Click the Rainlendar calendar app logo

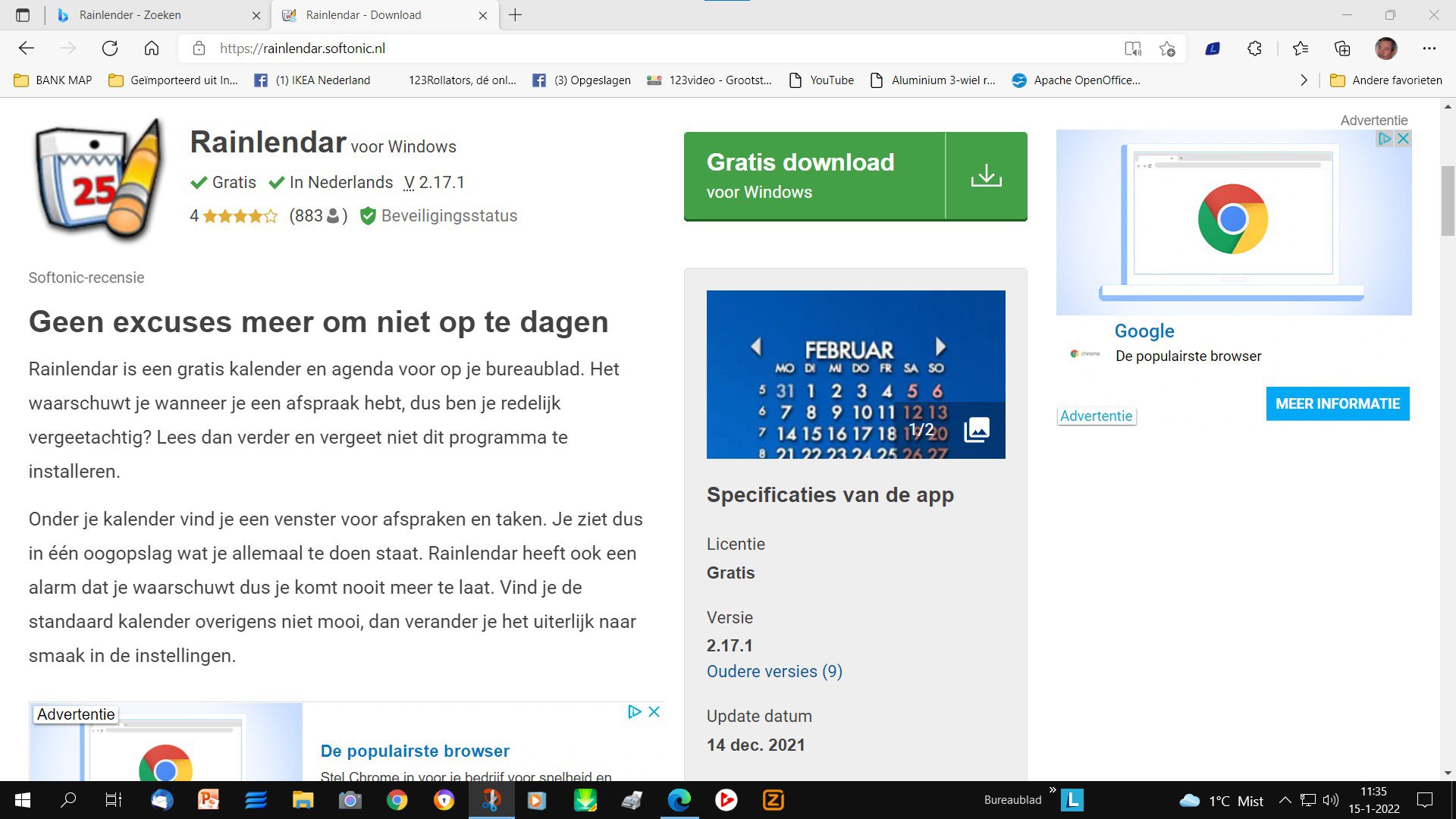[100, 180]
